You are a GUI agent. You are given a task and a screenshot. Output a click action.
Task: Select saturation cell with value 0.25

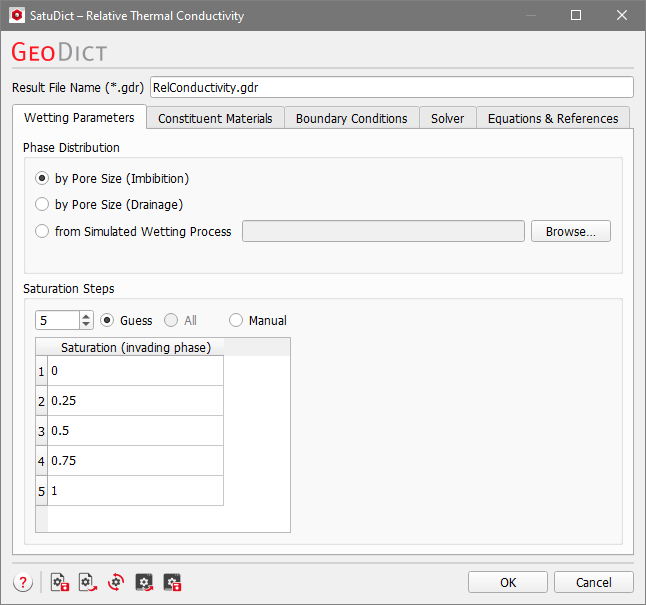click(136, 401)
